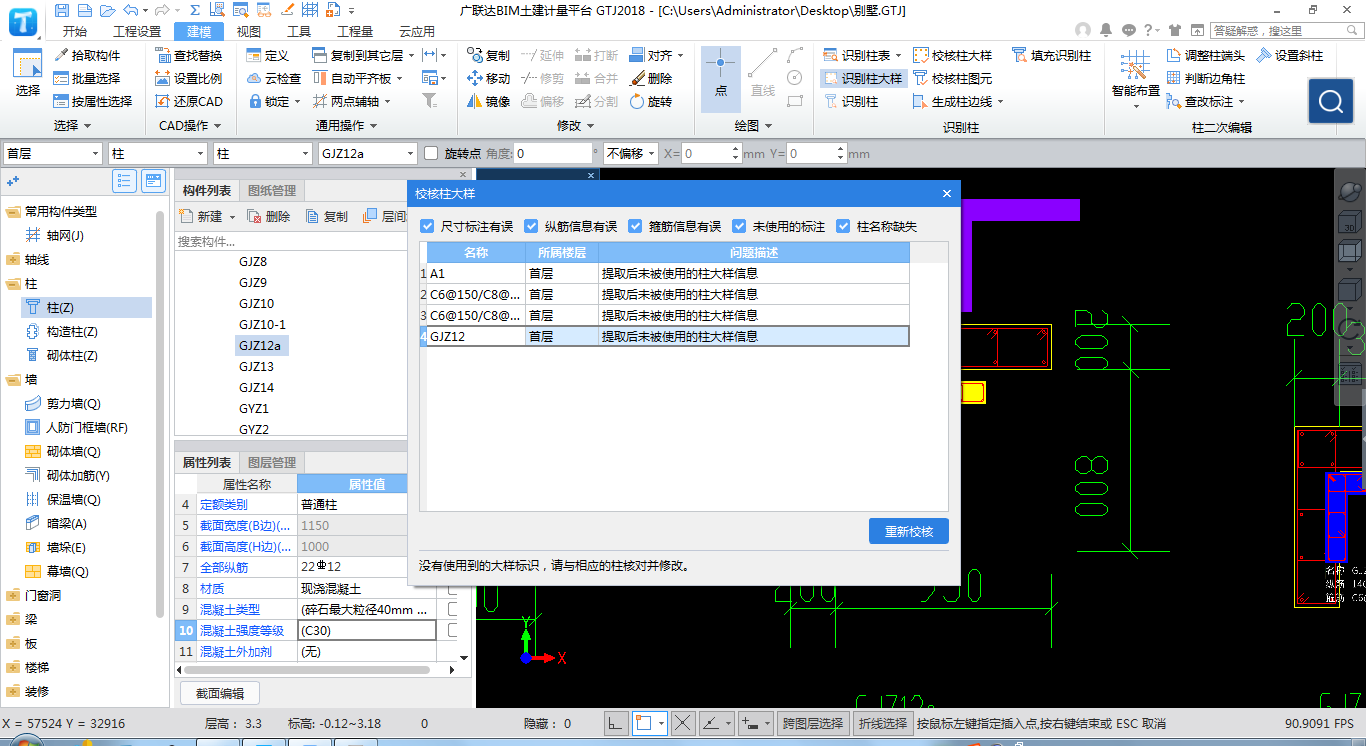Screen dimensions: 1366x746
Task: Open the 工程设置 ribbon tab
Action: (136, 31)
